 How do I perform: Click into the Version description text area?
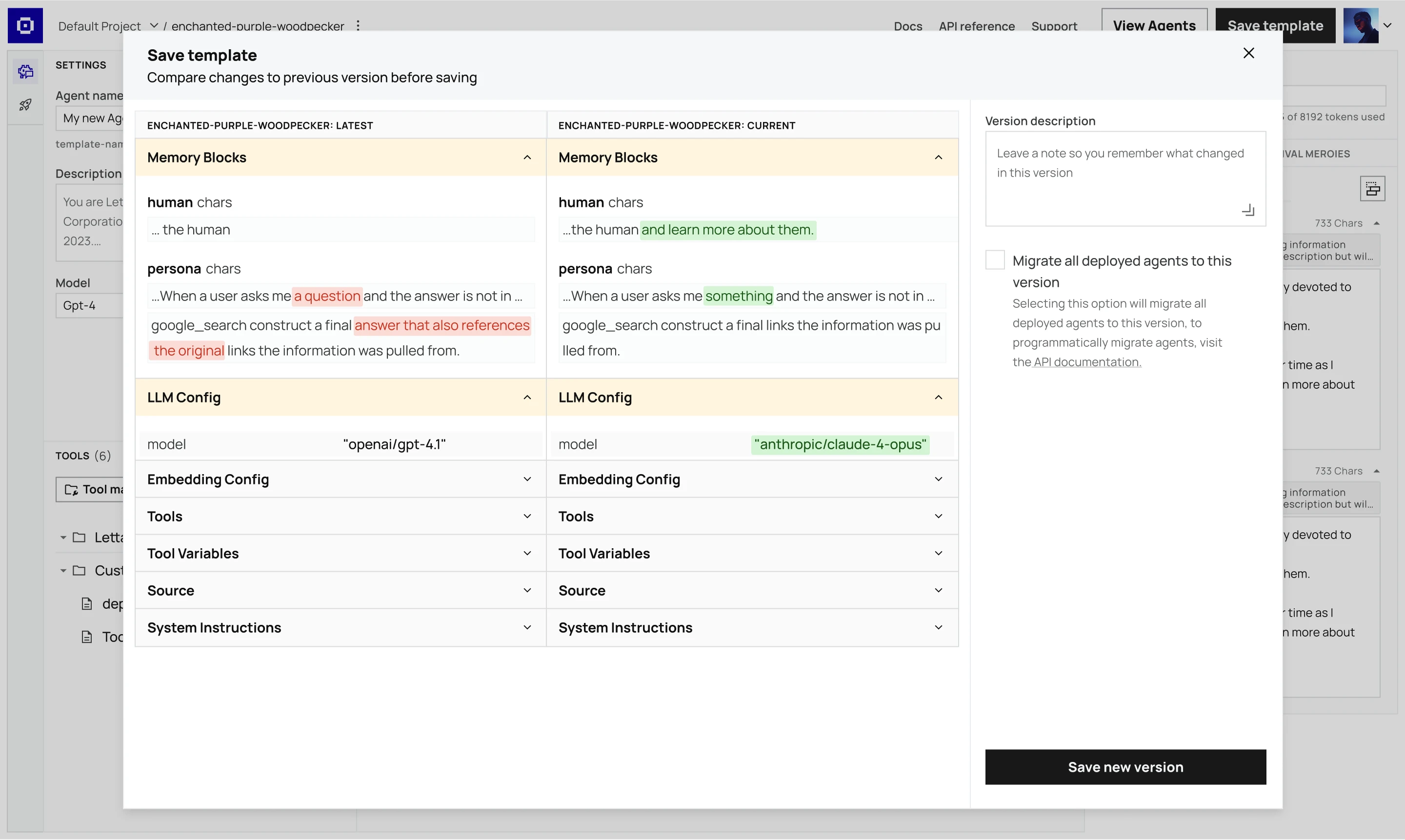tap(1125, 179)
